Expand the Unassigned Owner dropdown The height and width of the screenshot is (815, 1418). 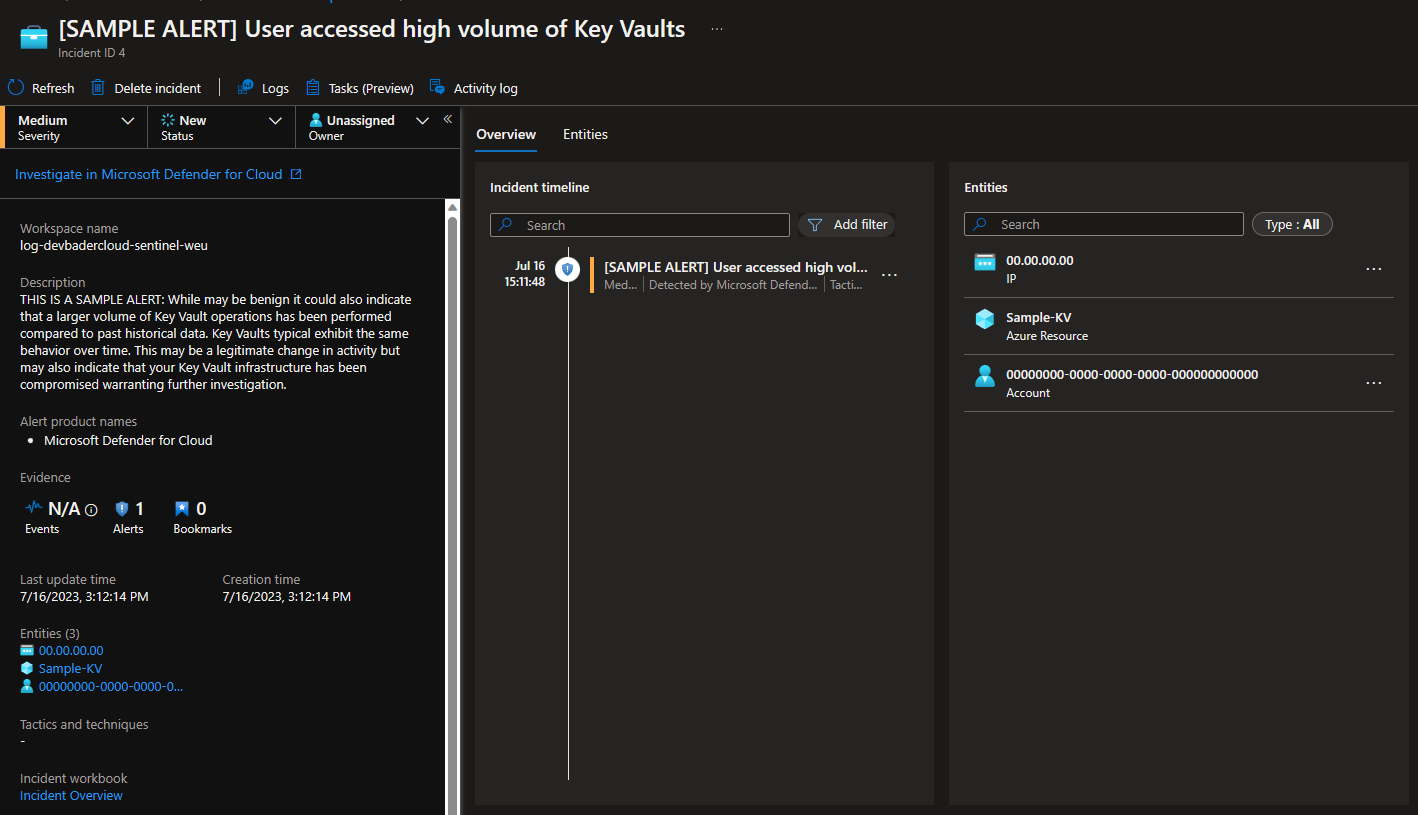coord(368,127)
